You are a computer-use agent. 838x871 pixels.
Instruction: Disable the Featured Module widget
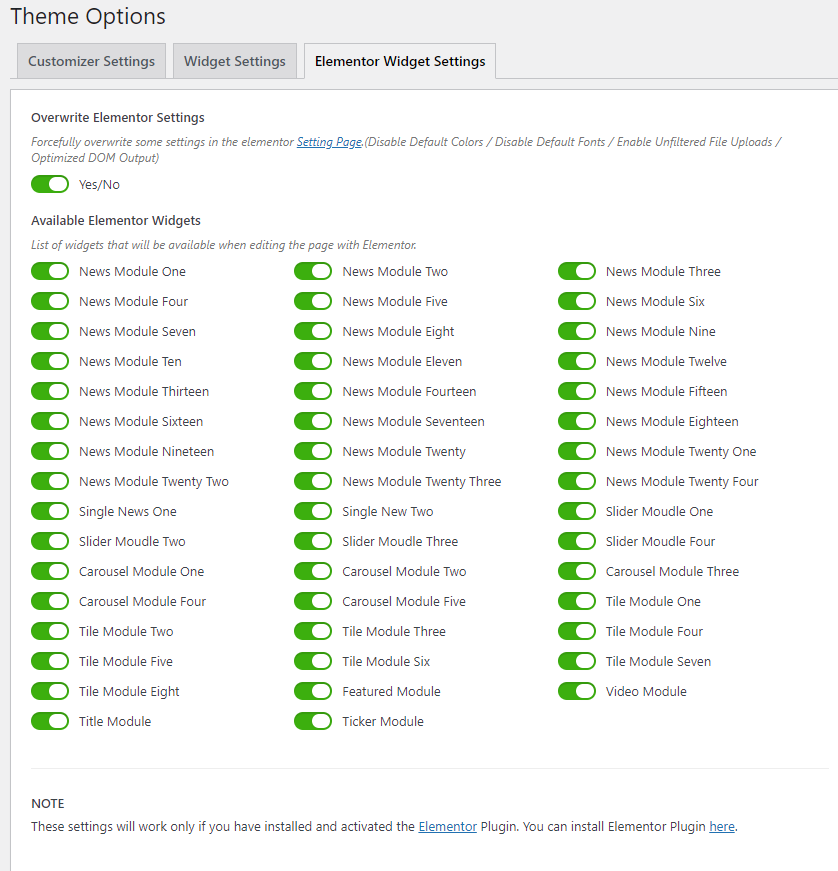click(x=313, y=691)
